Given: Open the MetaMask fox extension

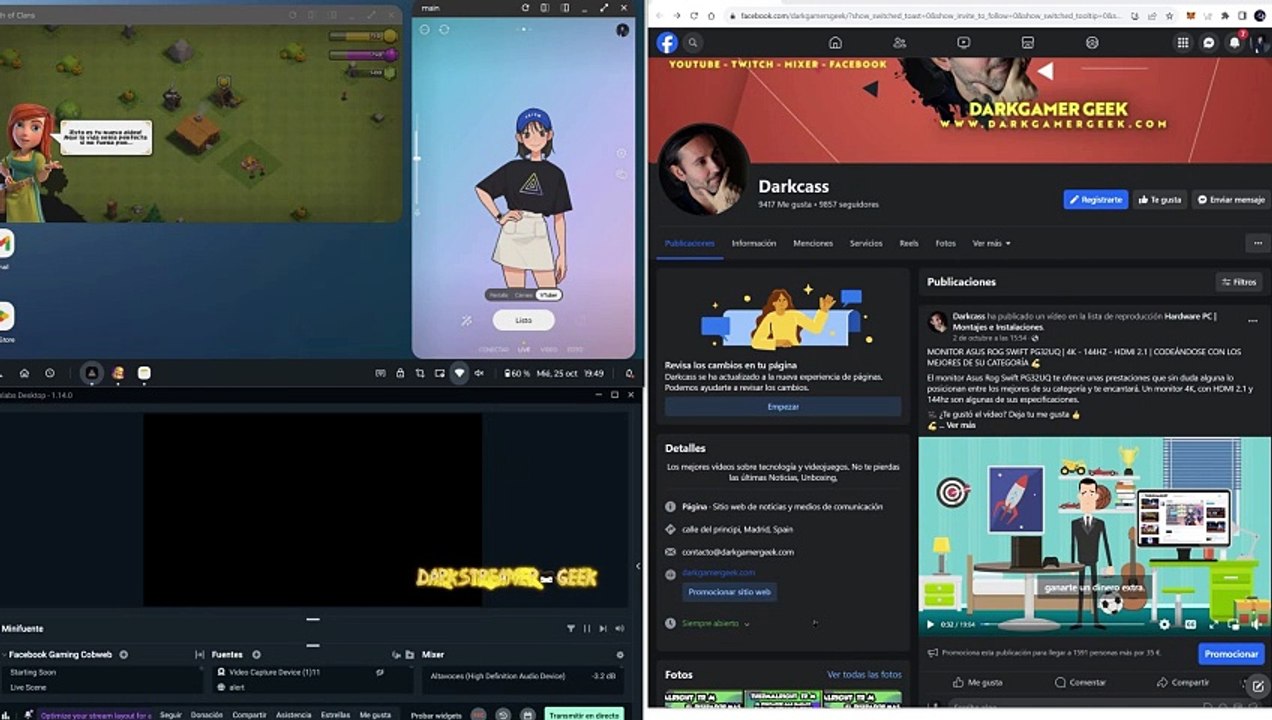Looking at the screenshot, I should tap(1190, 16).
